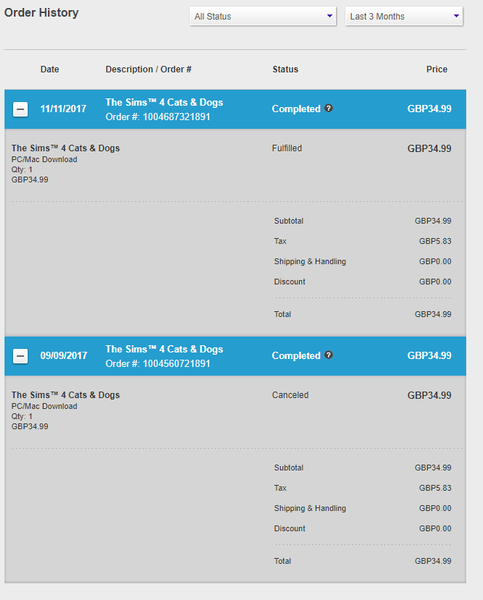This screenshot has height=600, width=483.
Task: Open the Last 3 Months dropdown
Action: pos(404,16)
